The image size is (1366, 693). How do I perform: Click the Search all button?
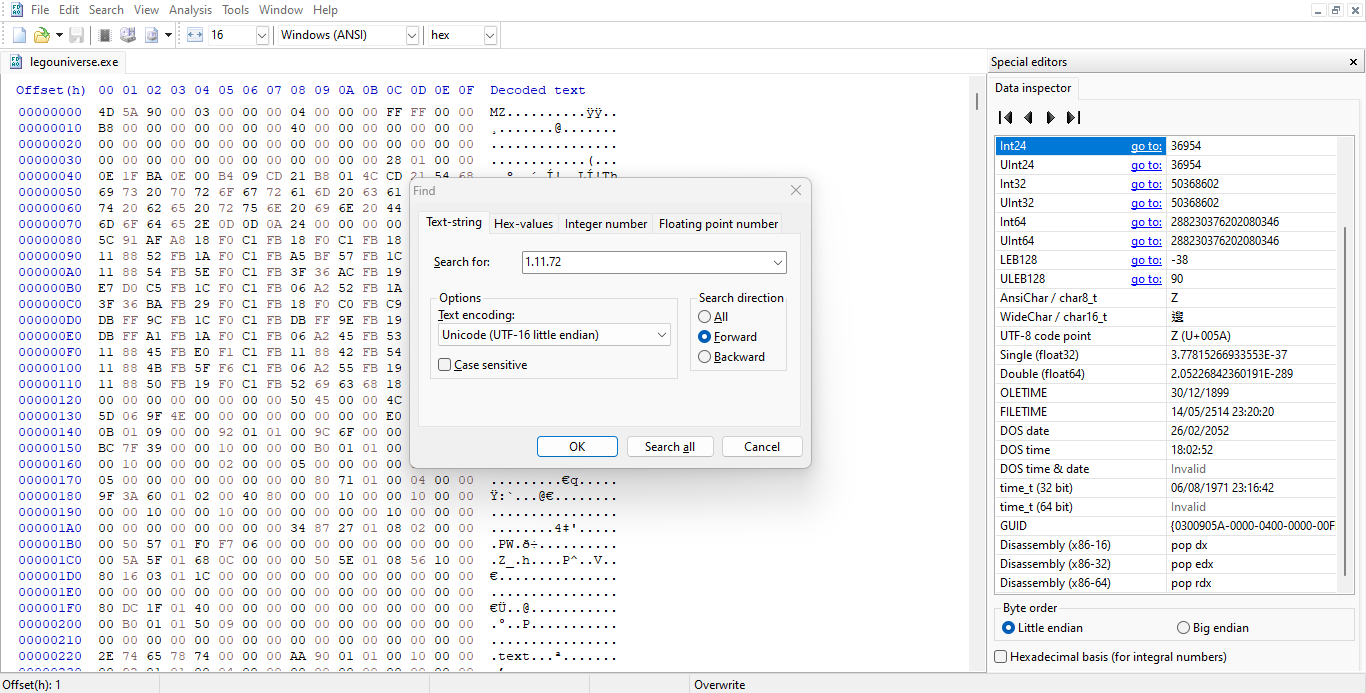coord(670,447)
